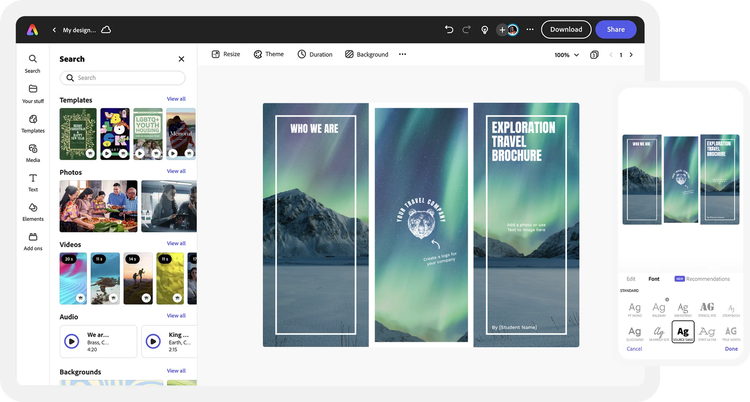
Task: Choose Quicksand font on phone
Action: [635, 333]
